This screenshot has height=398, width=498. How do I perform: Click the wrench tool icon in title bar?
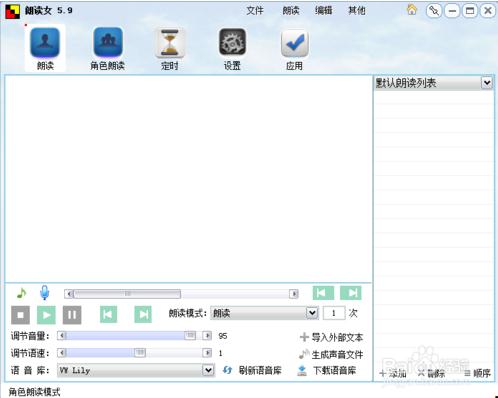click(x=434, y=11)
